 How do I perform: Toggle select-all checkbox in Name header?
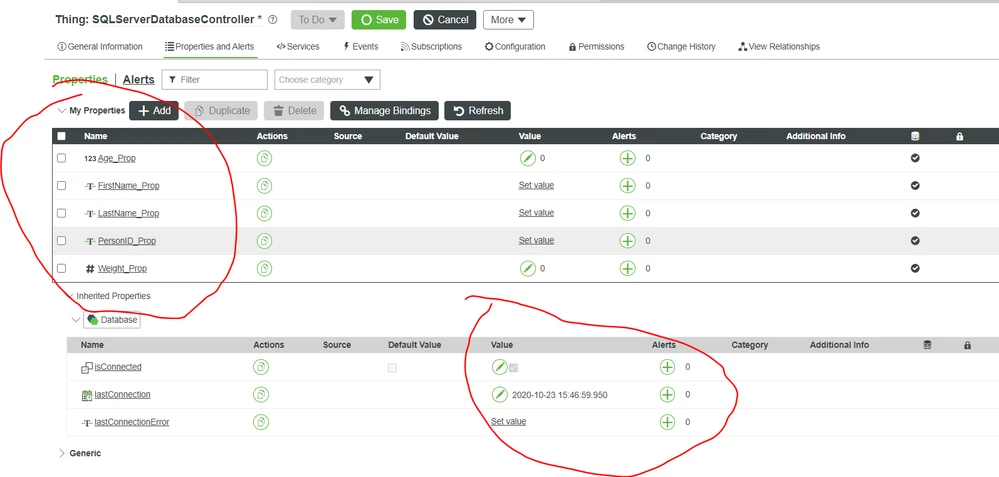click(61, 136)
